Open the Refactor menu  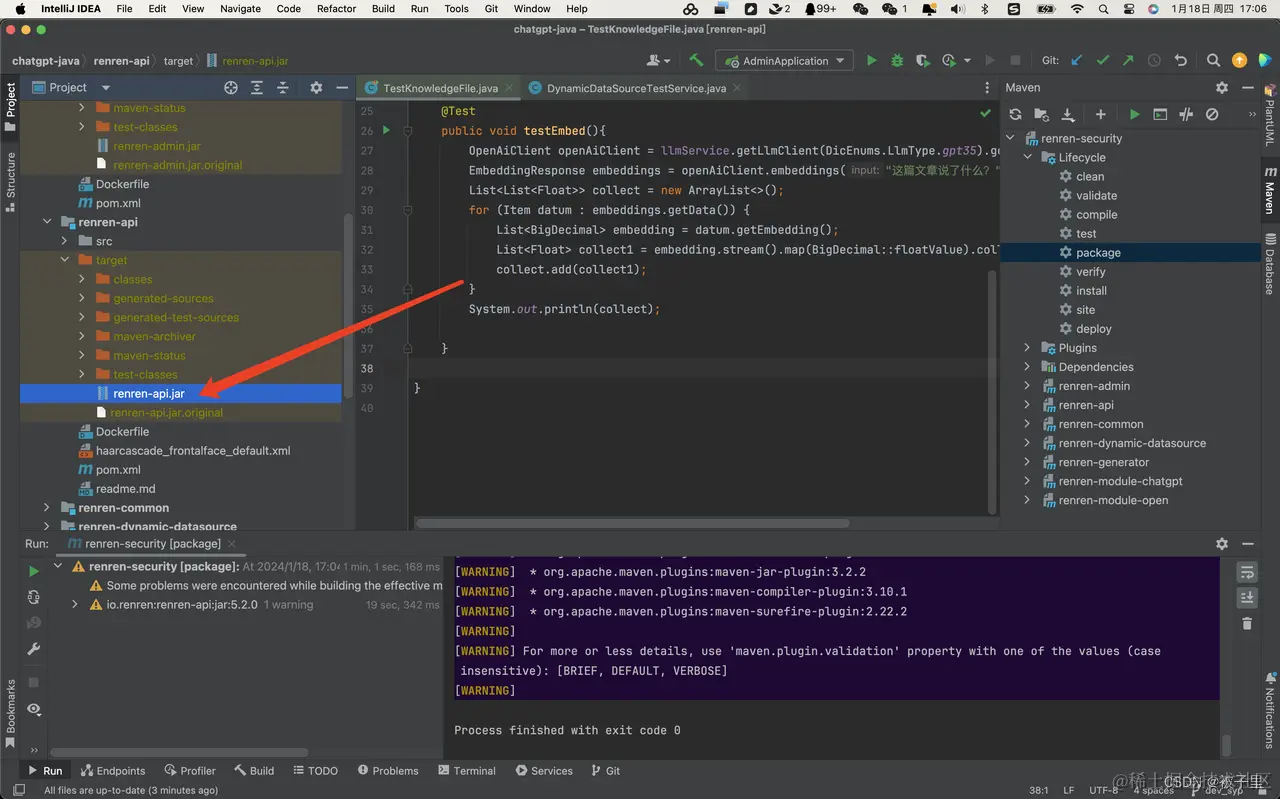click(x=336, y=9)
